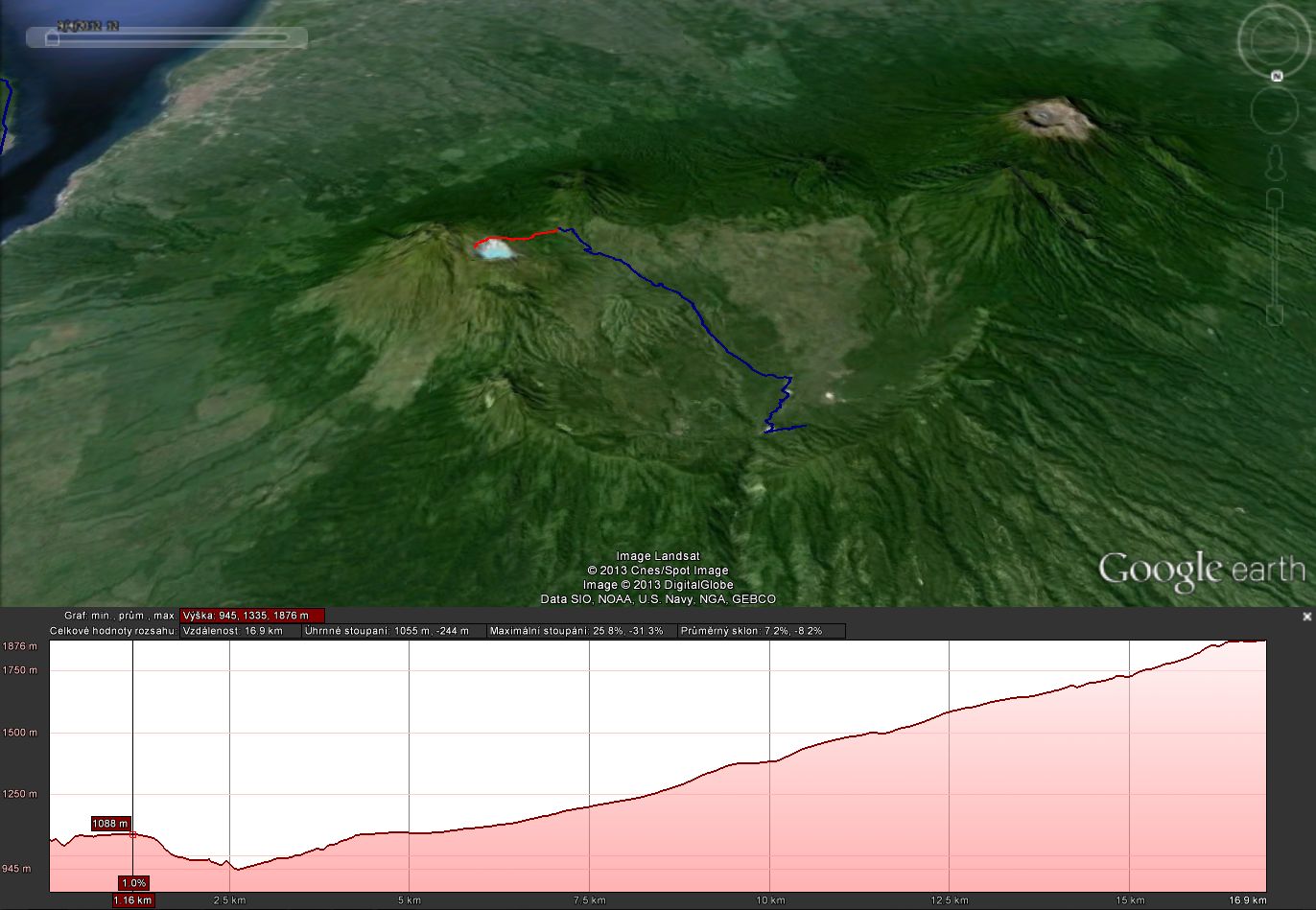
Task: Click the time slider handle
Action: (53, 39)
